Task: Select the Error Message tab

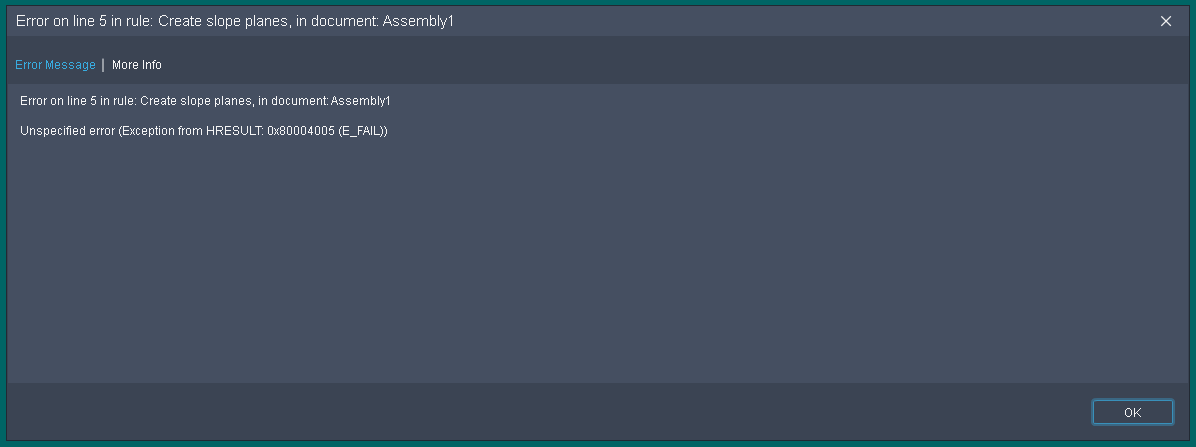Action: (55, 65)
